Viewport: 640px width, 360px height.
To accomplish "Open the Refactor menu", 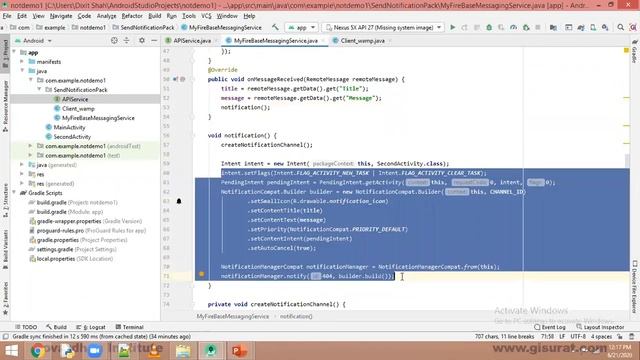I will tap(132, 16).
